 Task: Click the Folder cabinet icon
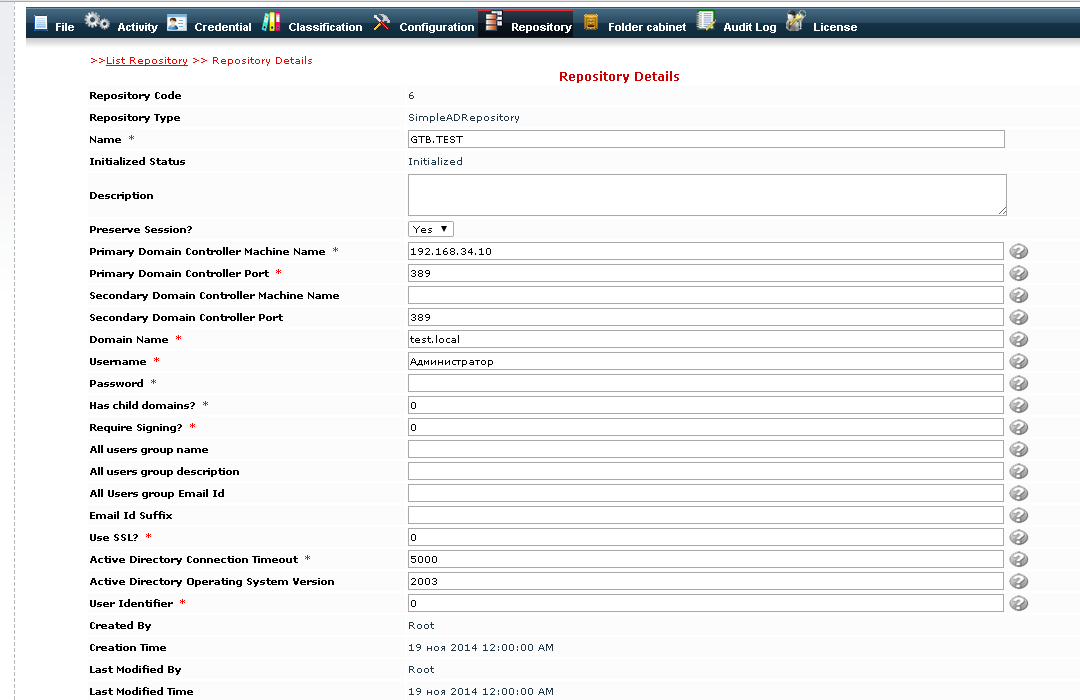[x=590, y=23]
